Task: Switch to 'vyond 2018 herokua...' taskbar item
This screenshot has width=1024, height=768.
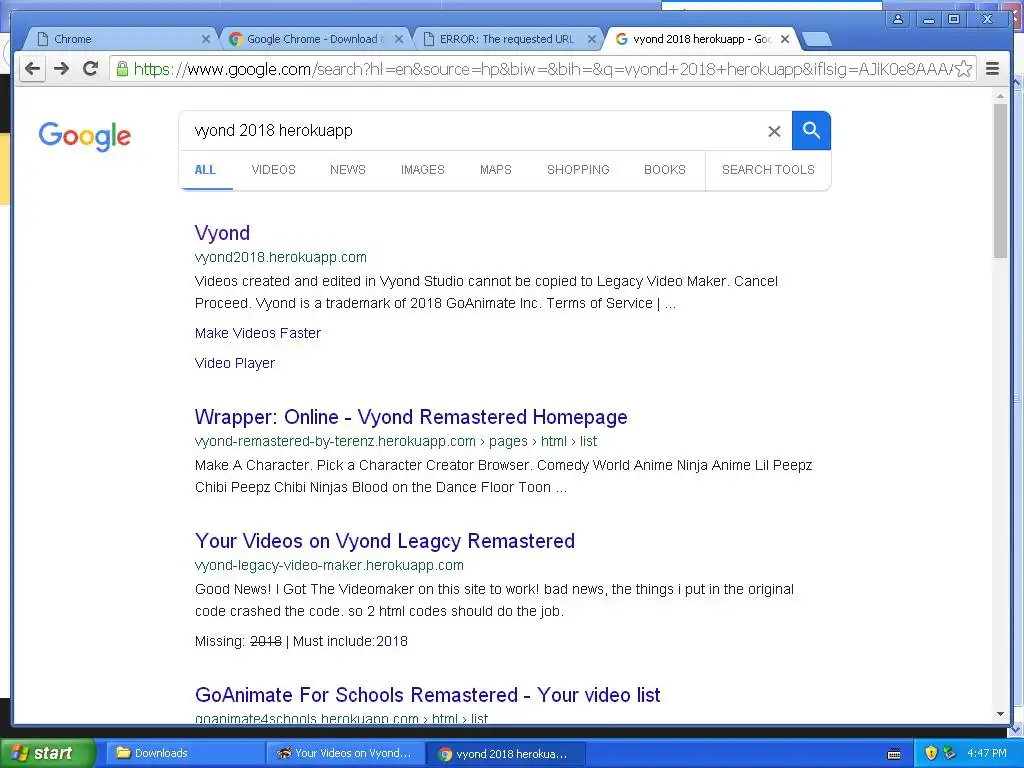Action: tap(506, 754)
